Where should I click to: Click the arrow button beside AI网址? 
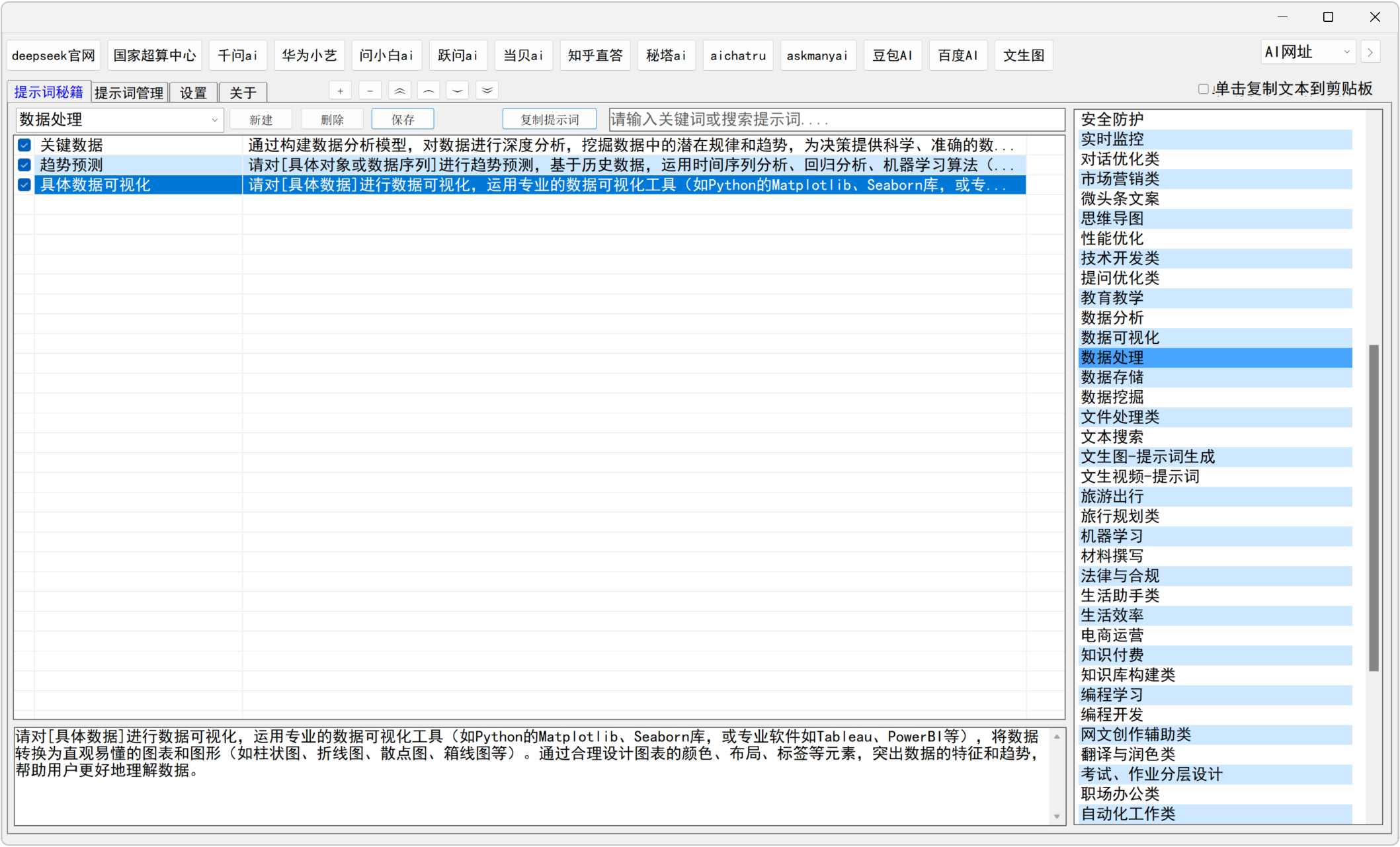click(x=1370, y=52)
